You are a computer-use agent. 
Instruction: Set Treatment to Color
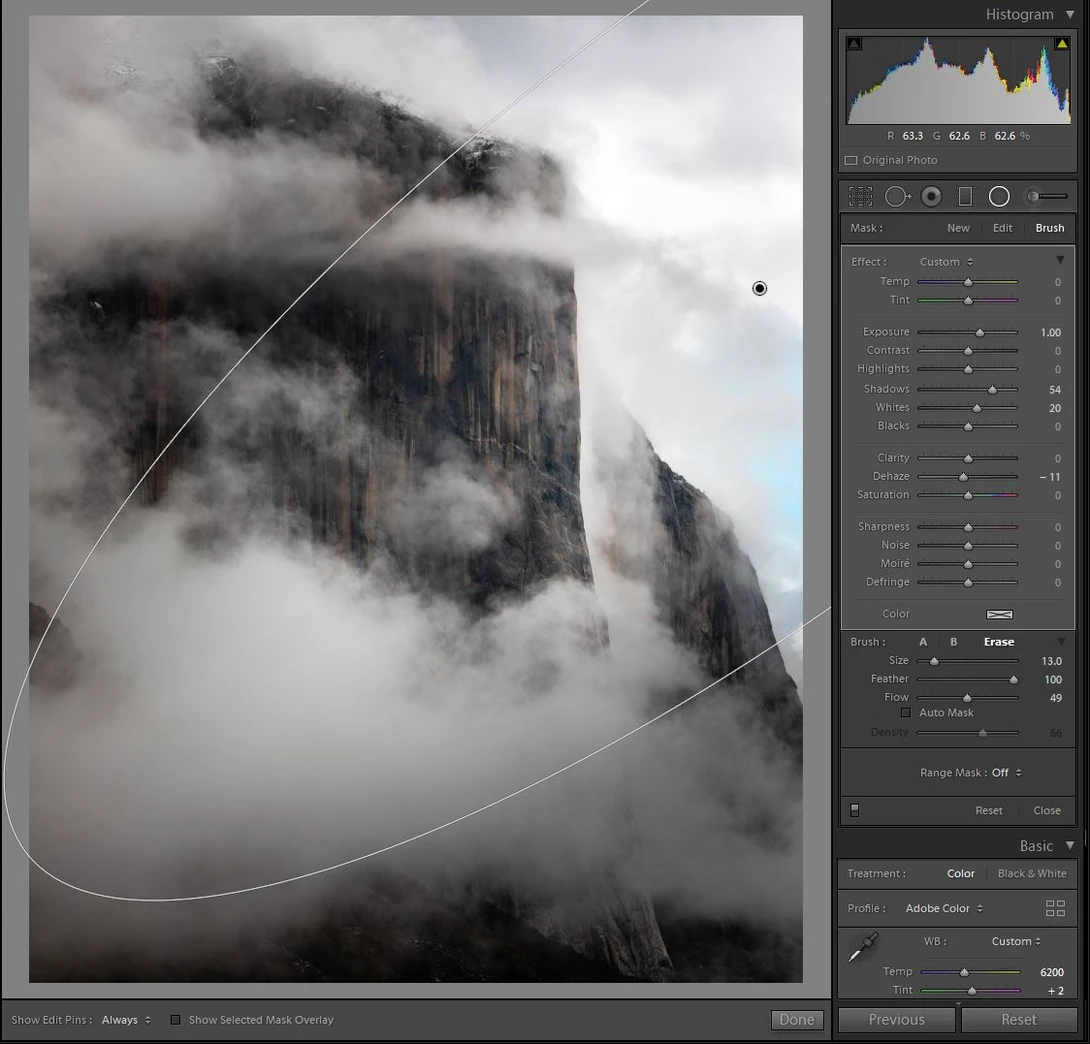point(961,874)
